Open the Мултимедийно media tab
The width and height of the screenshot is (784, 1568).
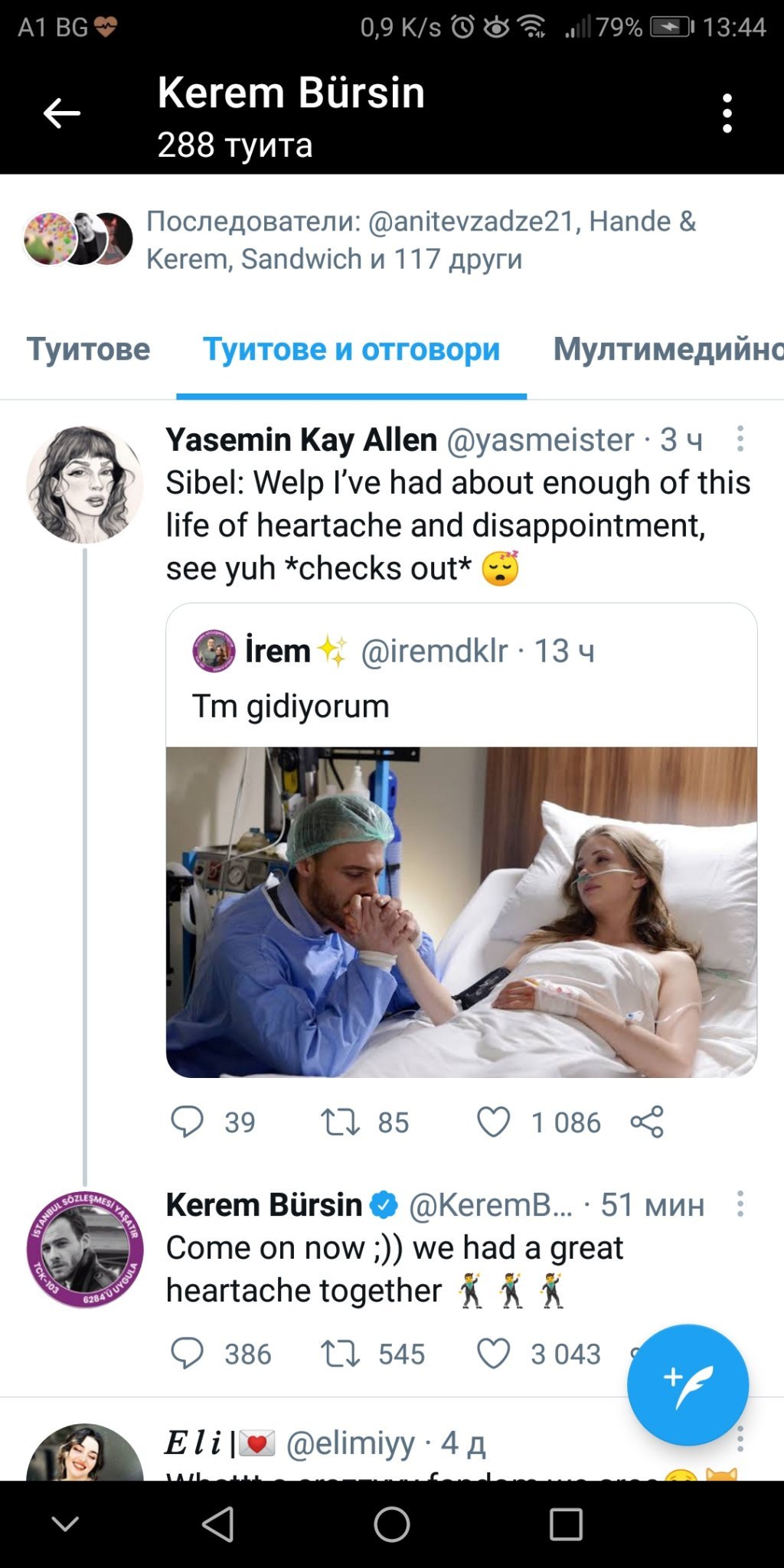pos(668,349)
